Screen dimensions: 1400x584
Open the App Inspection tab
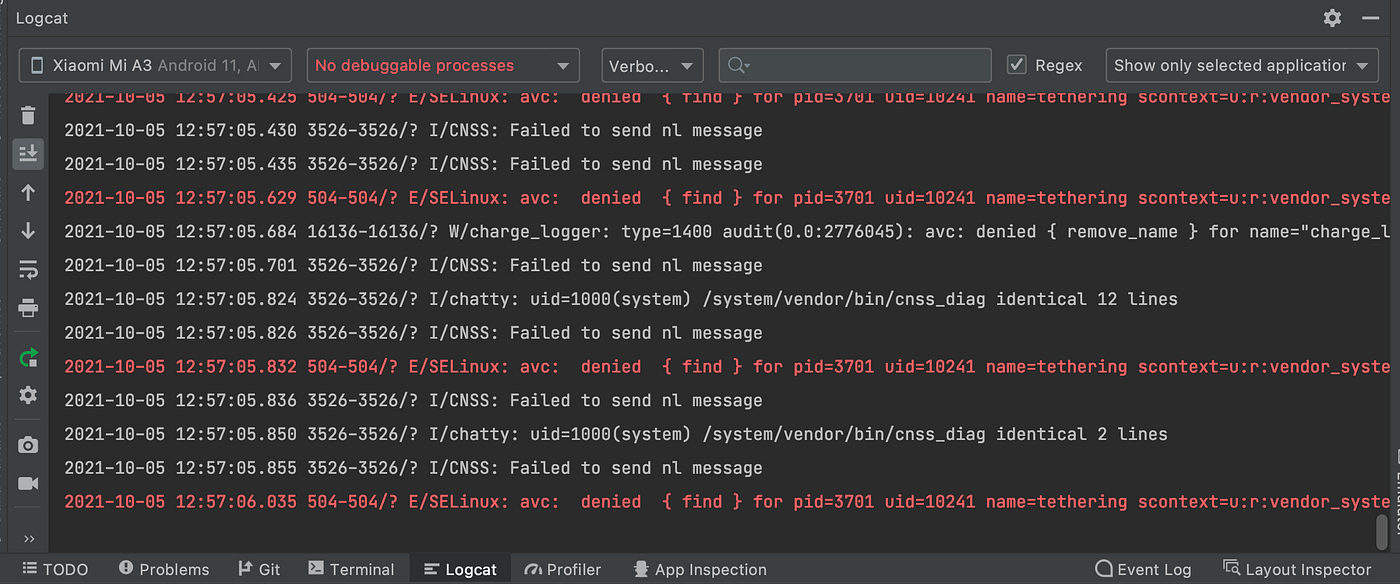pos(700,569)
